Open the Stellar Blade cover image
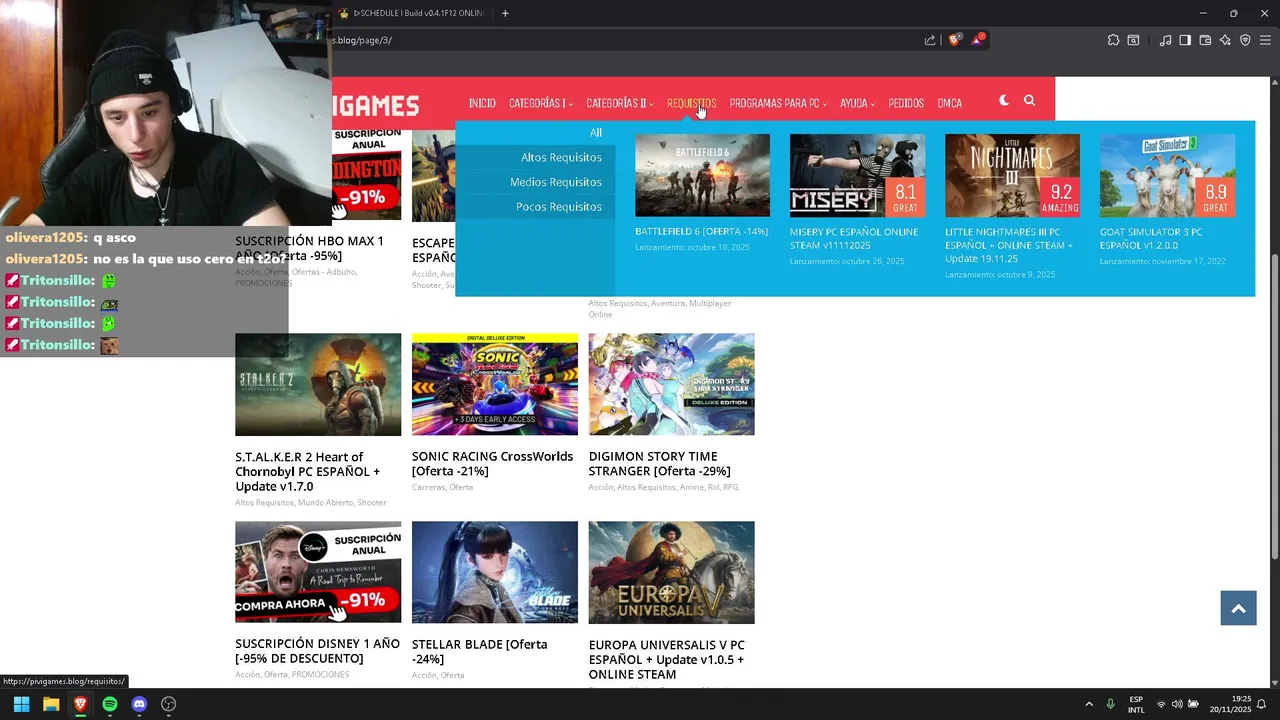The image size is (1280, 720). pos(495,572)
